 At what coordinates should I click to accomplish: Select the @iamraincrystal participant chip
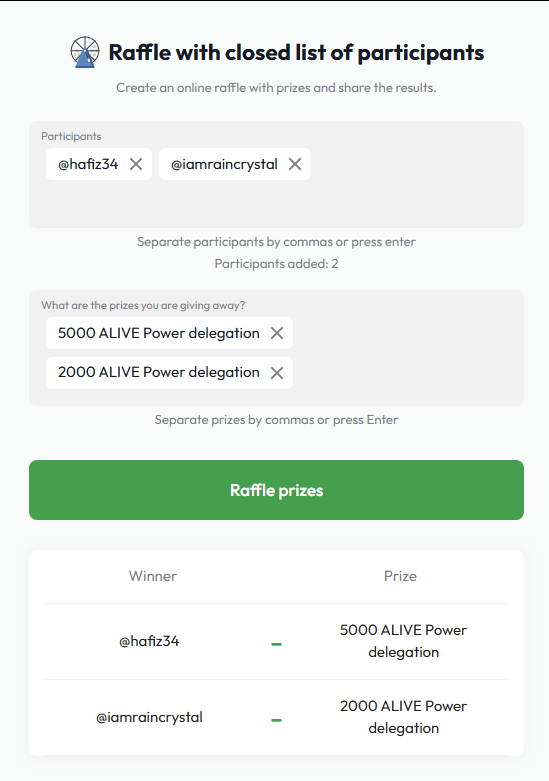(x=224, y=164)
